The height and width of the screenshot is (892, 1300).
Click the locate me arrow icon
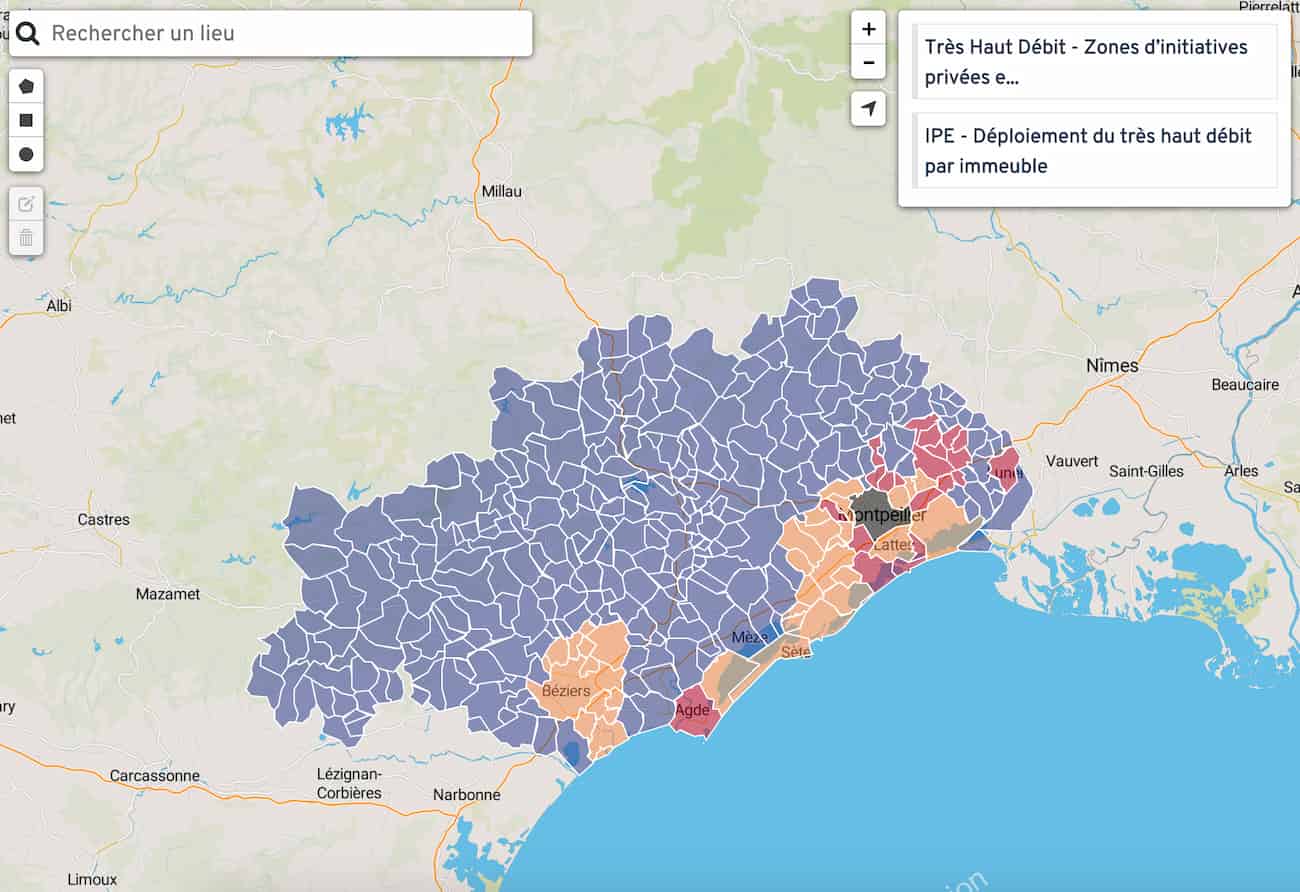tap(868, 109)
